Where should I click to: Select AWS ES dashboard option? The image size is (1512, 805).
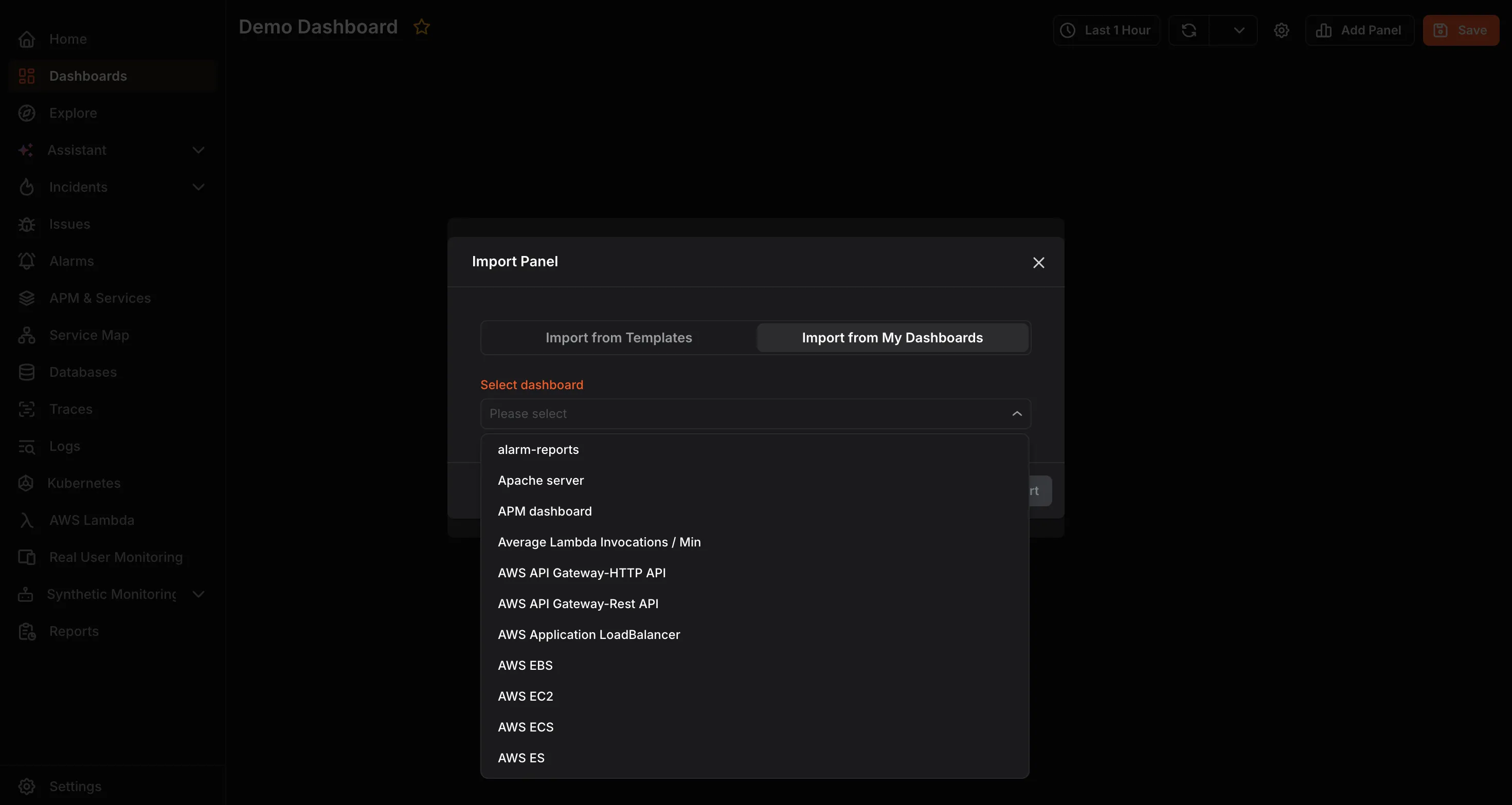pyautogui.click(x=754, y=758)
